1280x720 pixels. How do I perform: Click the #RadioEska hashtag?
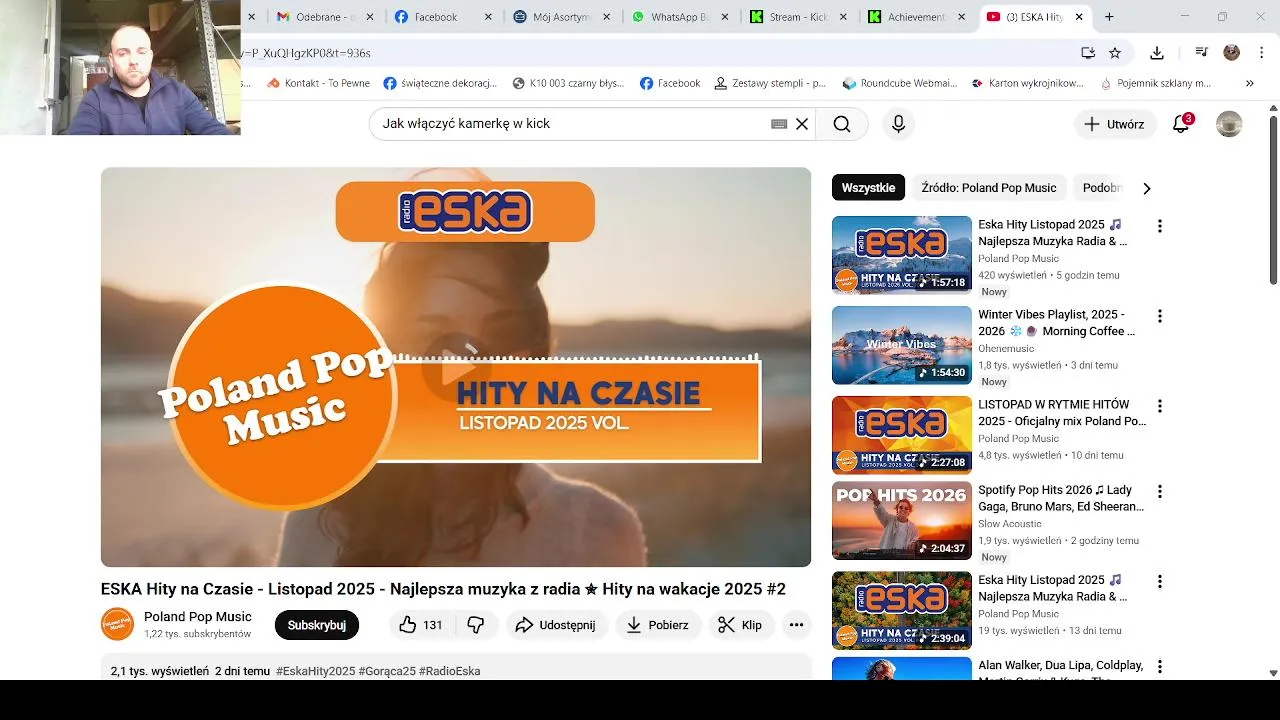(x=450, y=671)
